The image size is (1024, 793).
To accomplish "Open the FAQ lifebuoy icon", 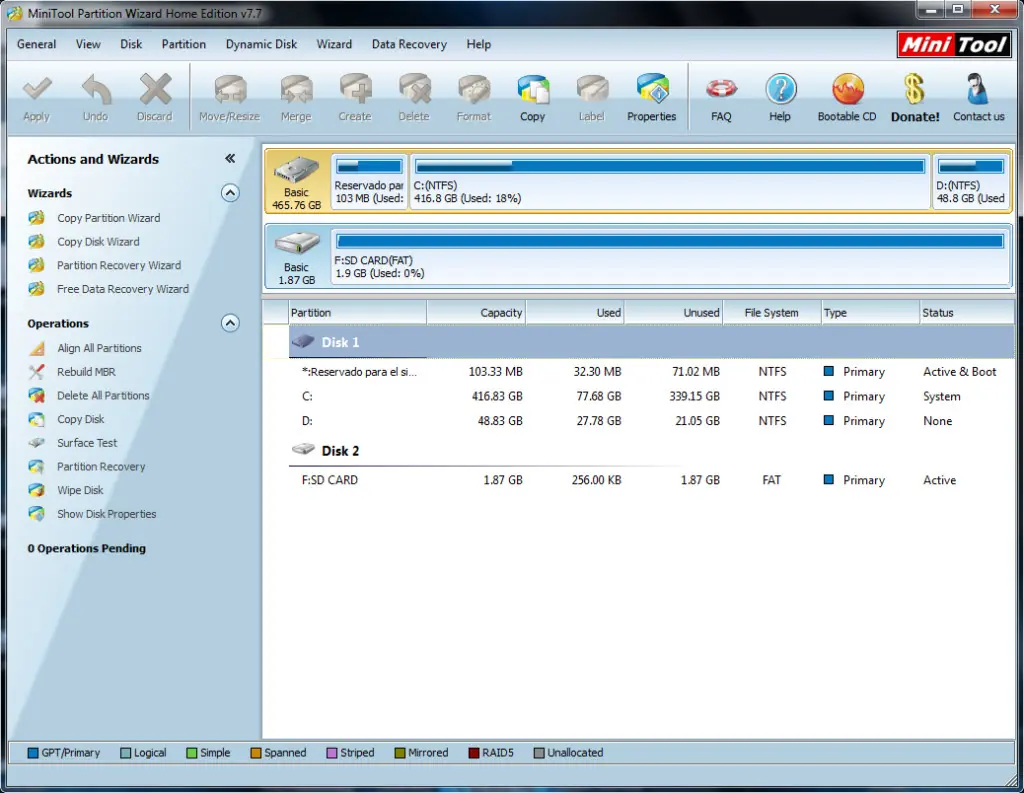I will pyautogui.click(x=721, y=89).
